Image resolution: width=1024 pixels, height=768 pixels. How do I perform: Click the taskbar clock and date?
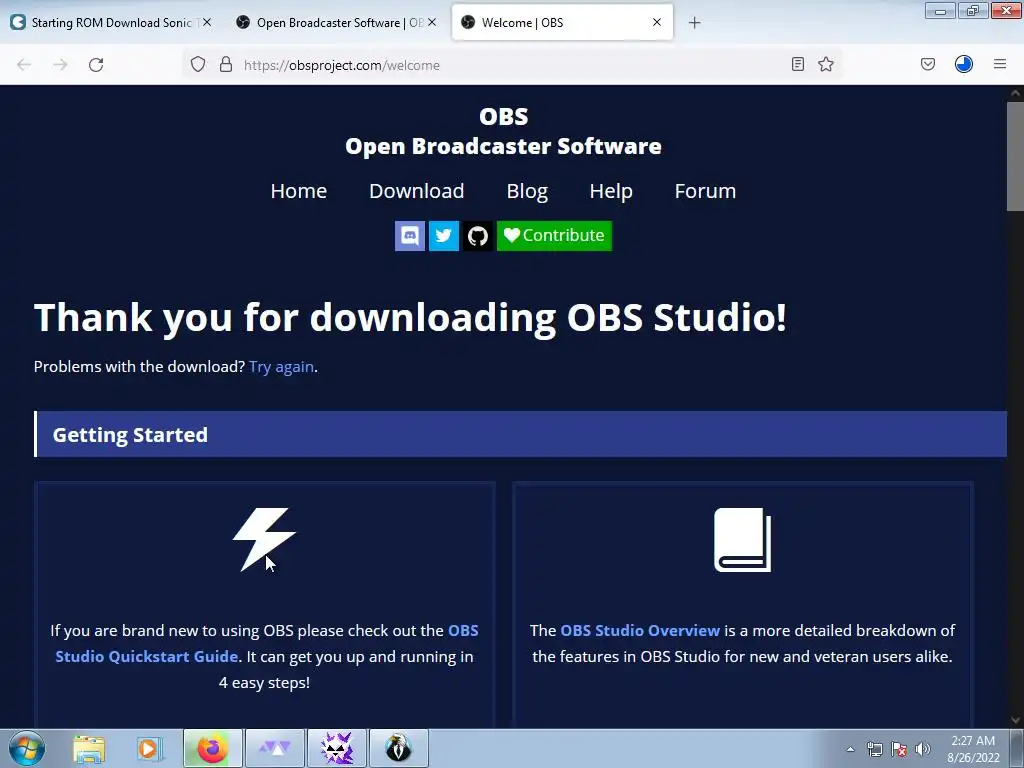pyautogui.click(x=973, y=749)
